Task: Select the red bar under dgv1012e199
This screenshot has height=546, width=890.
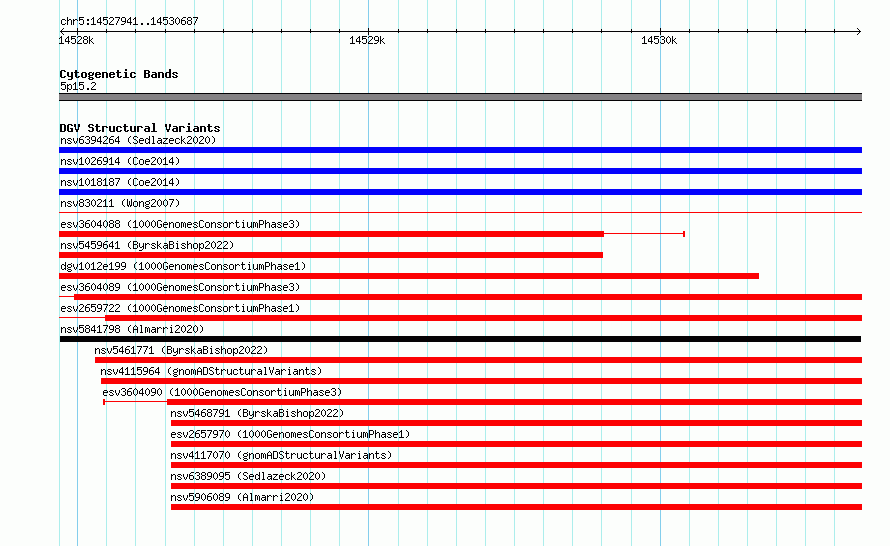Action: point(409,276)
